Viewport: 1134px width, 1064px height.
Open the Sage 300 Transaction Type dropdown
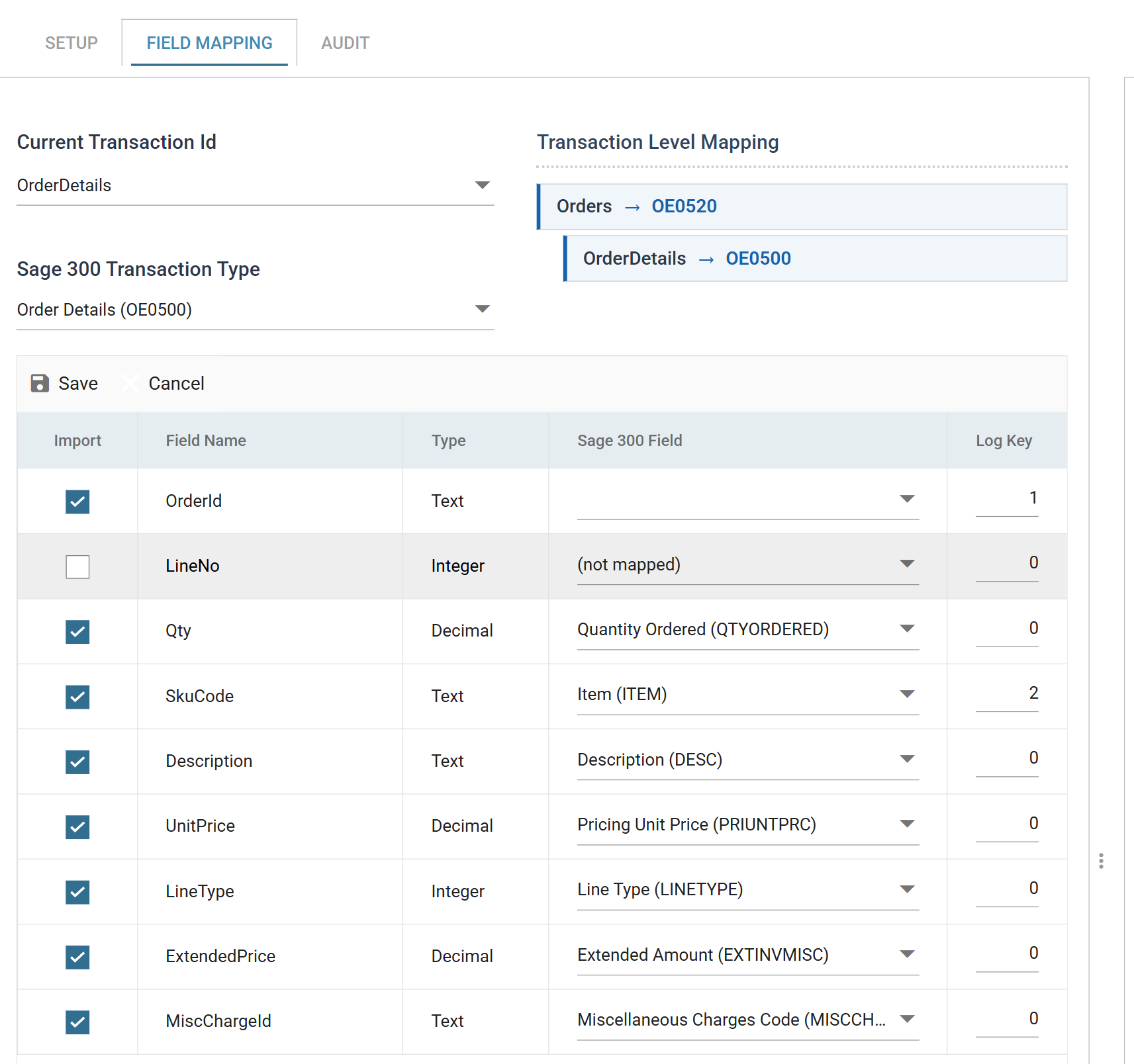click(256, 310)
